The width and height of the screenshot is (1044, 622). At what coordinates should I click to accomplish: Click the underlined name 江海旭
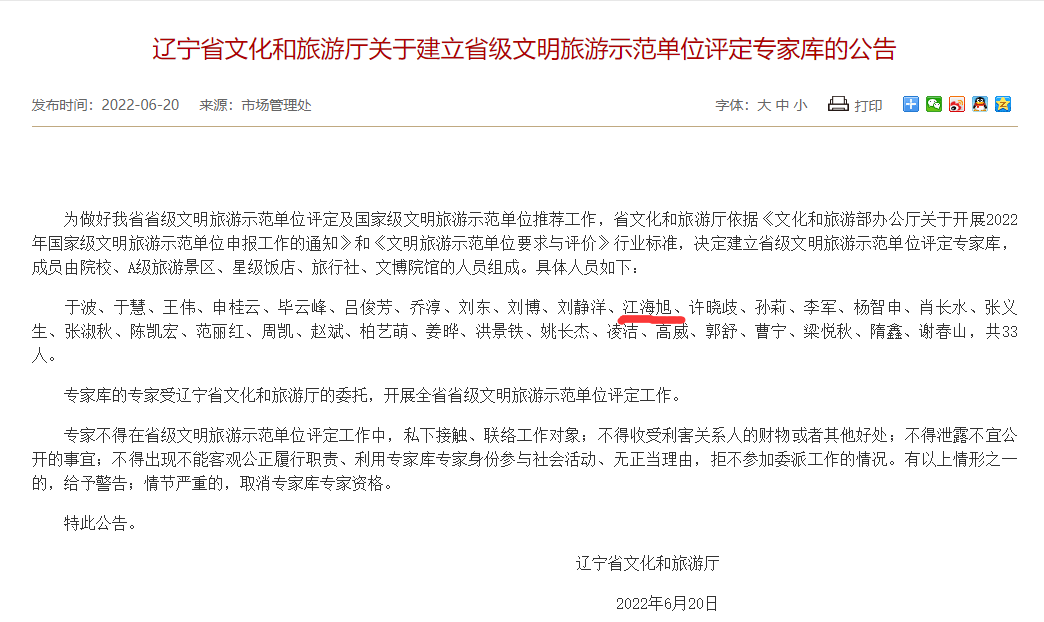pos(647,308)
